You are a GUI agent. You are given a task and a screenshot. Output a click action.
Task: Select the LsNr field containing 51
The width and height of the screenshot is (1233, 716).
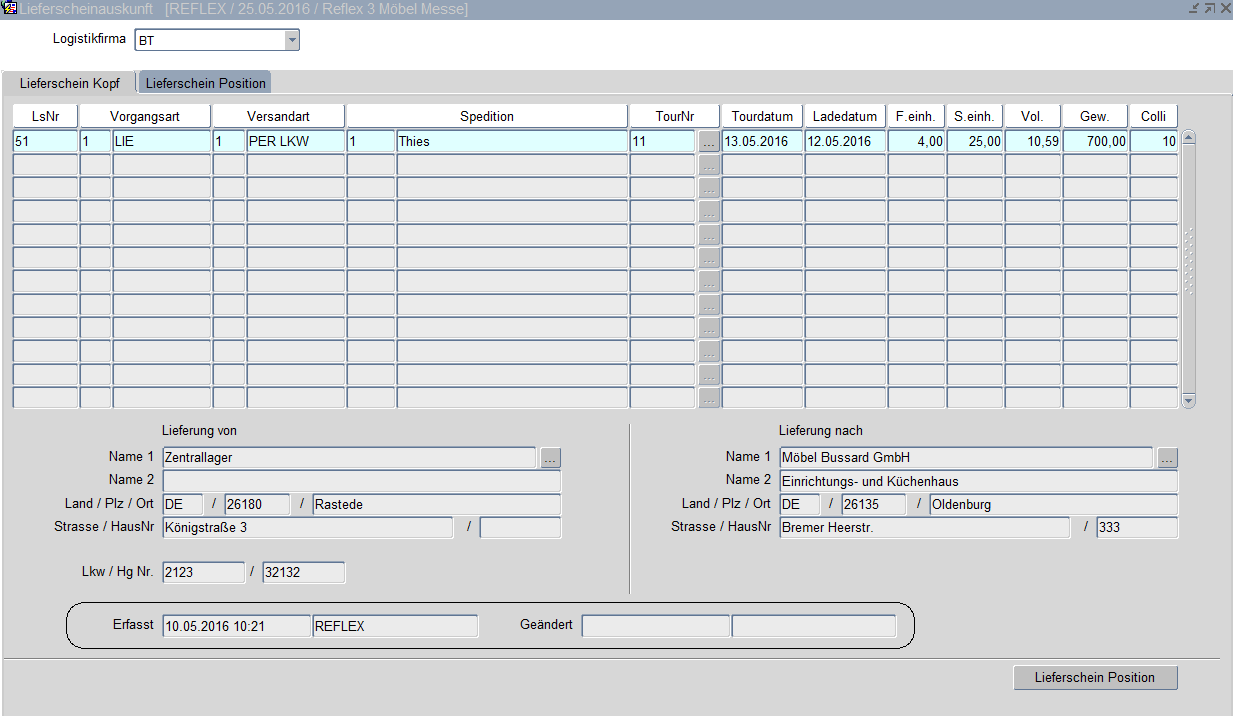45,142
